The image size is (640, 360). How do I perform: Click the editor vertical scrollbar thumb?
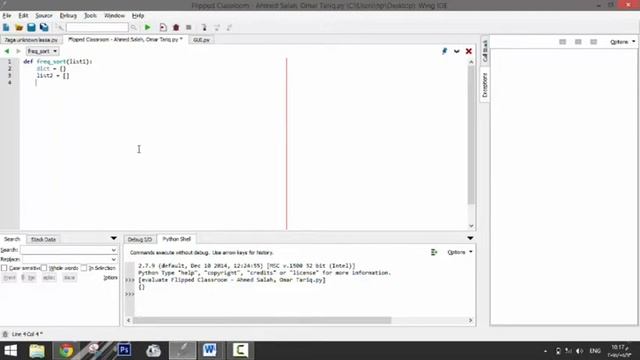pos(471,135)
